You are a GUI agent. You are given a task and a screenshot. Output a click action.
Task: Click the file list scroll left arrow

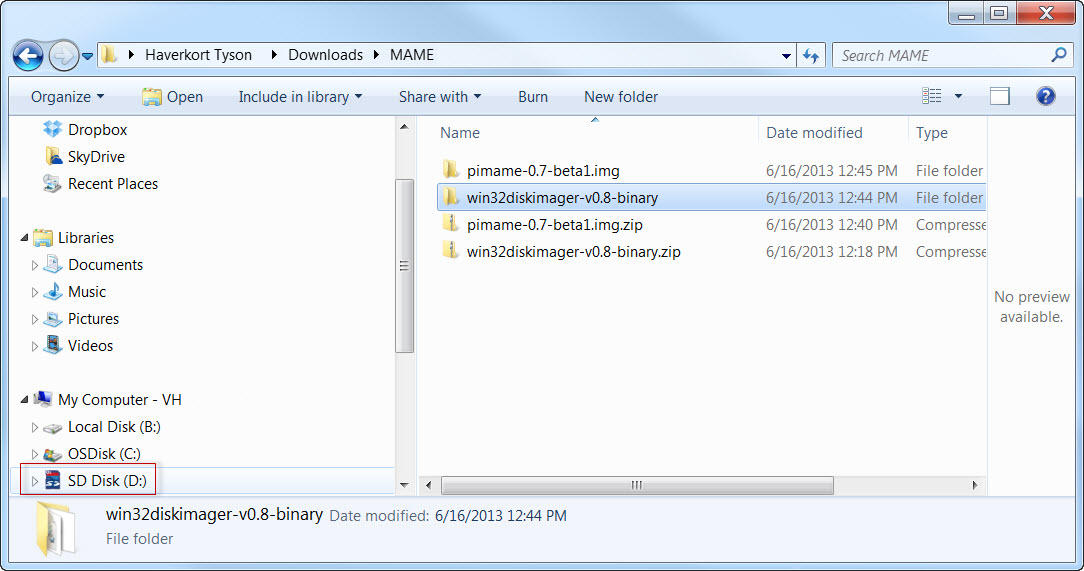(x=429, y=485)
